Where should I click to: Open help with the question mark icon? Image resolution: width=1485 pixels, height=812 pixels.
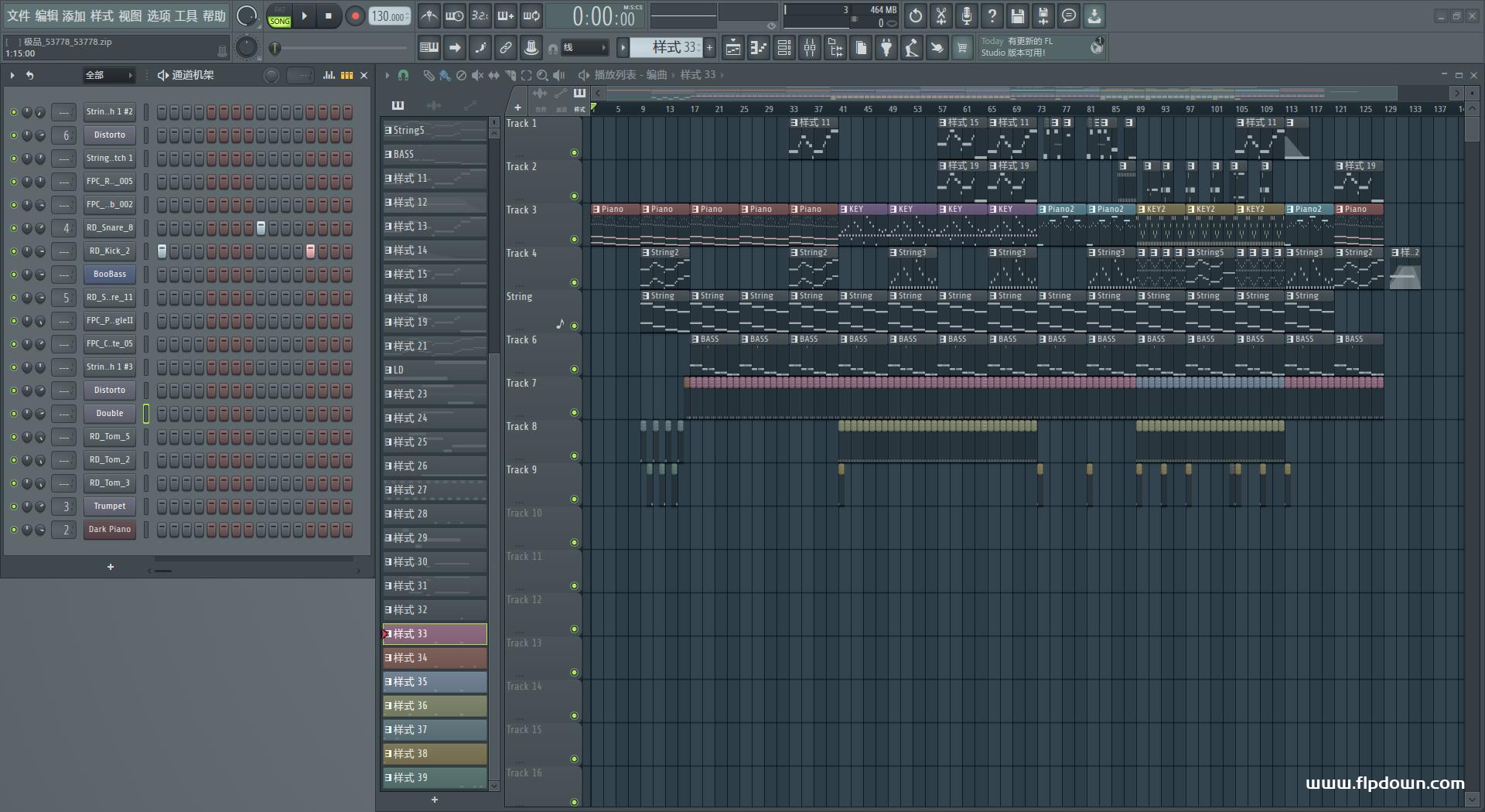(992, 15)
